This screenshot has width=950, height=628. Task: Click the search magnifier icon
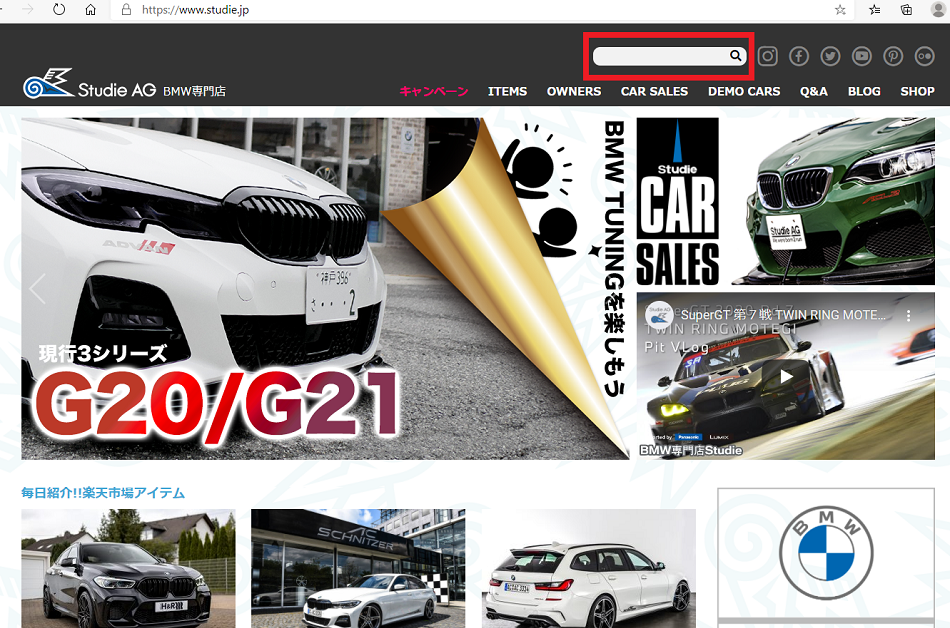click(736, 56)
